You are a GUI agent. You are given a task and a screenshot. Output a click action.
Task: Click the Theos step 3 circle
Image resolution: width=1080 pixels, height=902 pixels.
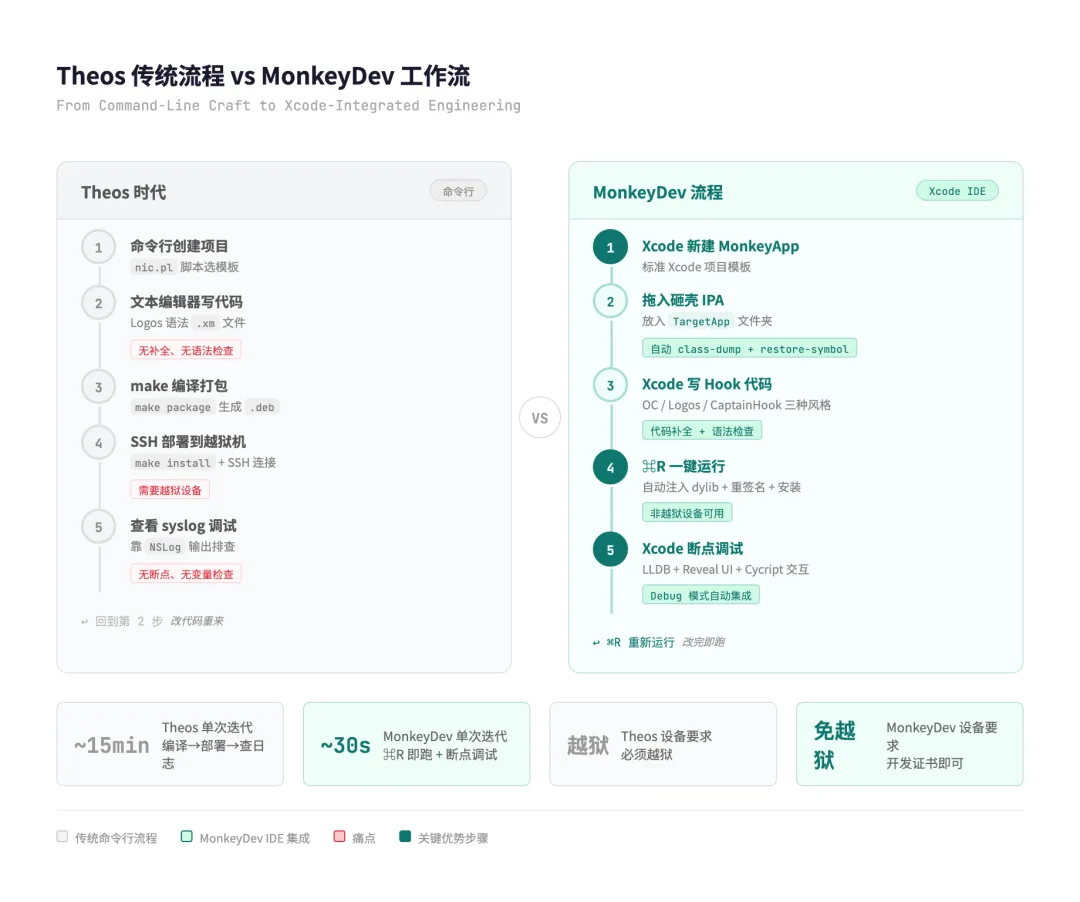tap(98, 387)
